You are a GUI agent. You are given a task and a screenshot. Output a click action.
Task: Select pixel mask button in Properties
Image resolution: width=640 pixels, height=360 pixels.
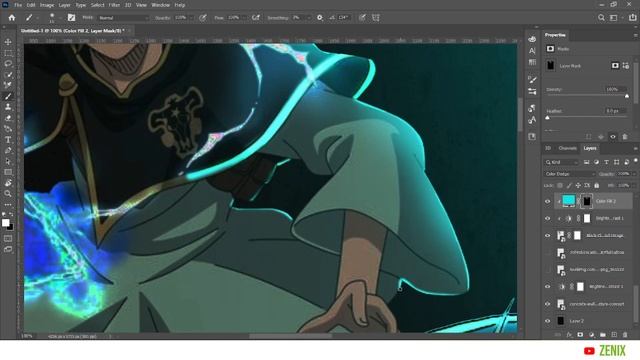point(615,66)
